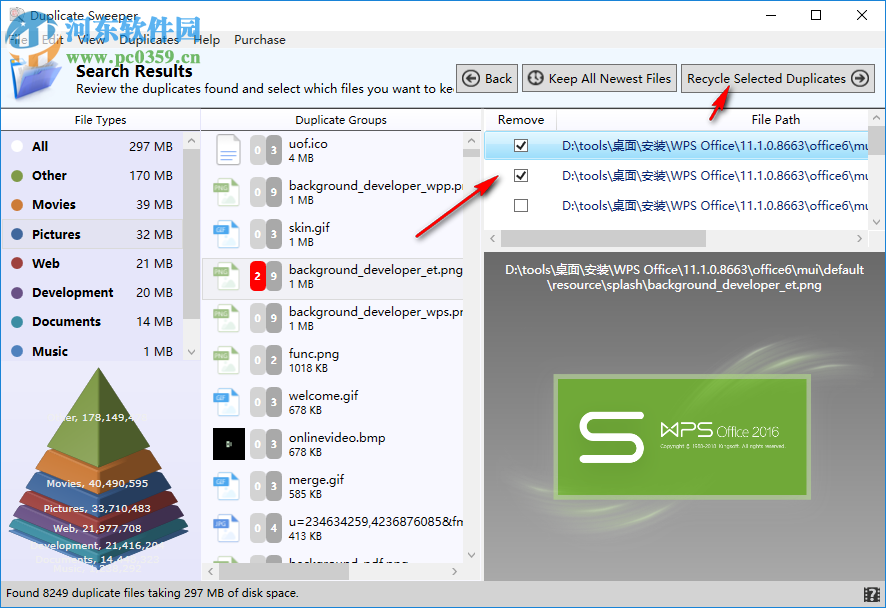Screen dimensions: 886x608
Task: Click the onlinevideo.bmp bitmap icon
Action: click(228, 444)
